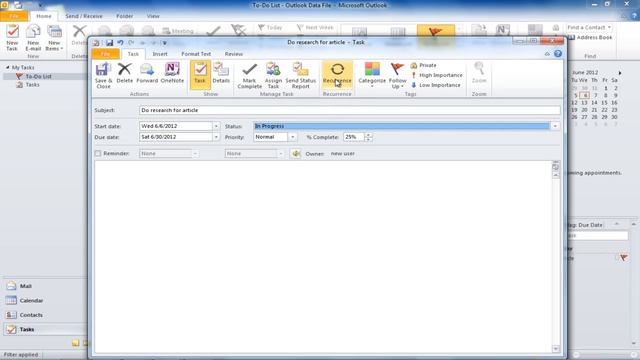Screen dimensions: 640x360
Task: Open Mail in navigation pane
Action: click(x=44, y=286)
